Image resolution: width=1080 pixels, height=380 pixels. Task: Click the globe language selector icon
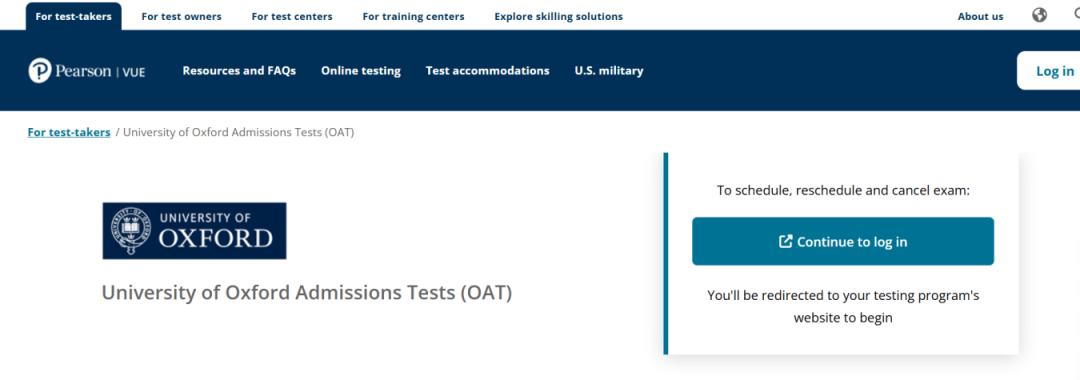point(1039,15)
